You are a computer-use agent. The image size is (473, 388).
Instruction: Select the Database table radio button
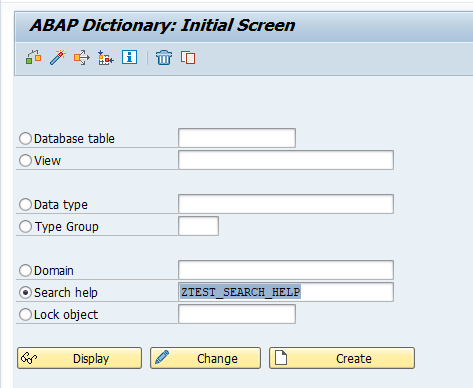click(25, 138)
